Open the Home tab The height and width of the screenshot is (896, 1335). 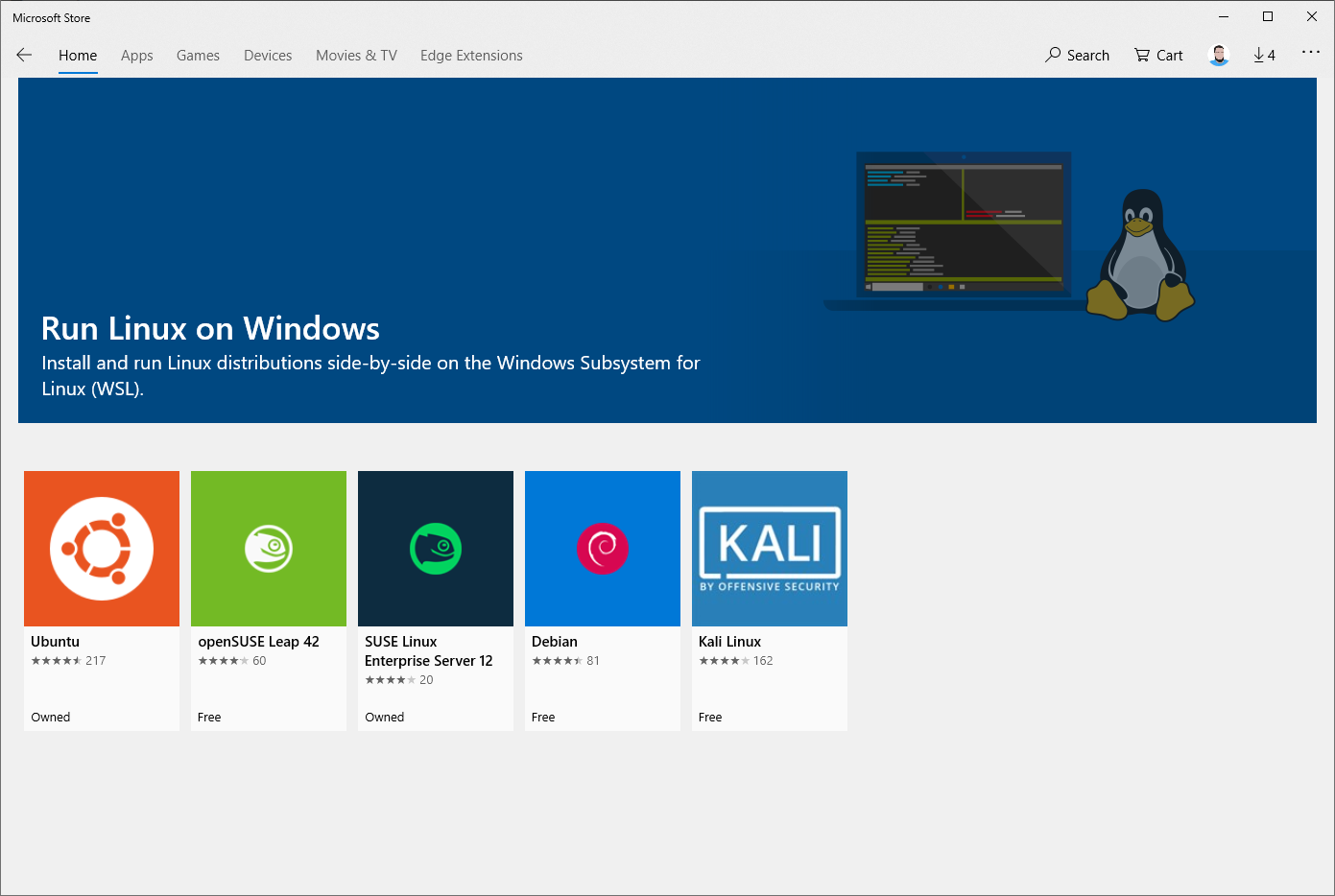point(78,56)
